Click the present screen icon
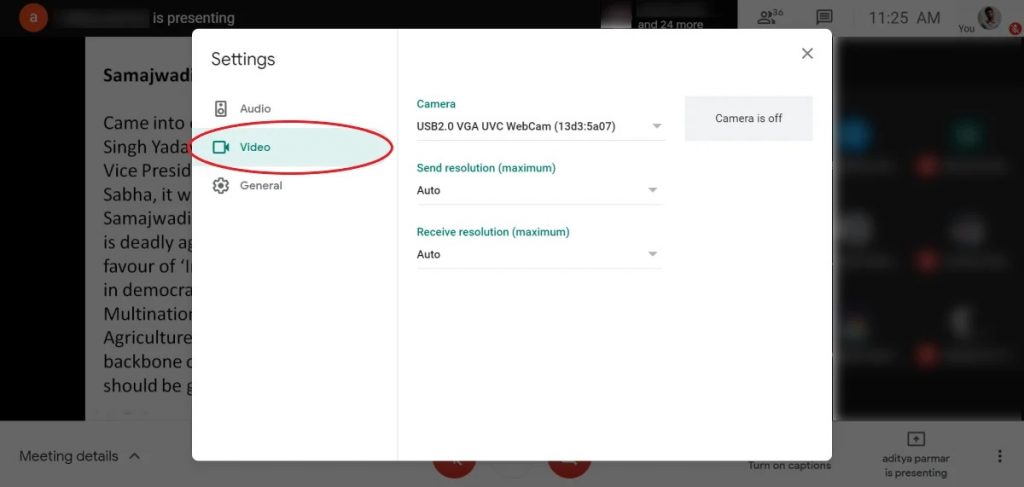 915,440
